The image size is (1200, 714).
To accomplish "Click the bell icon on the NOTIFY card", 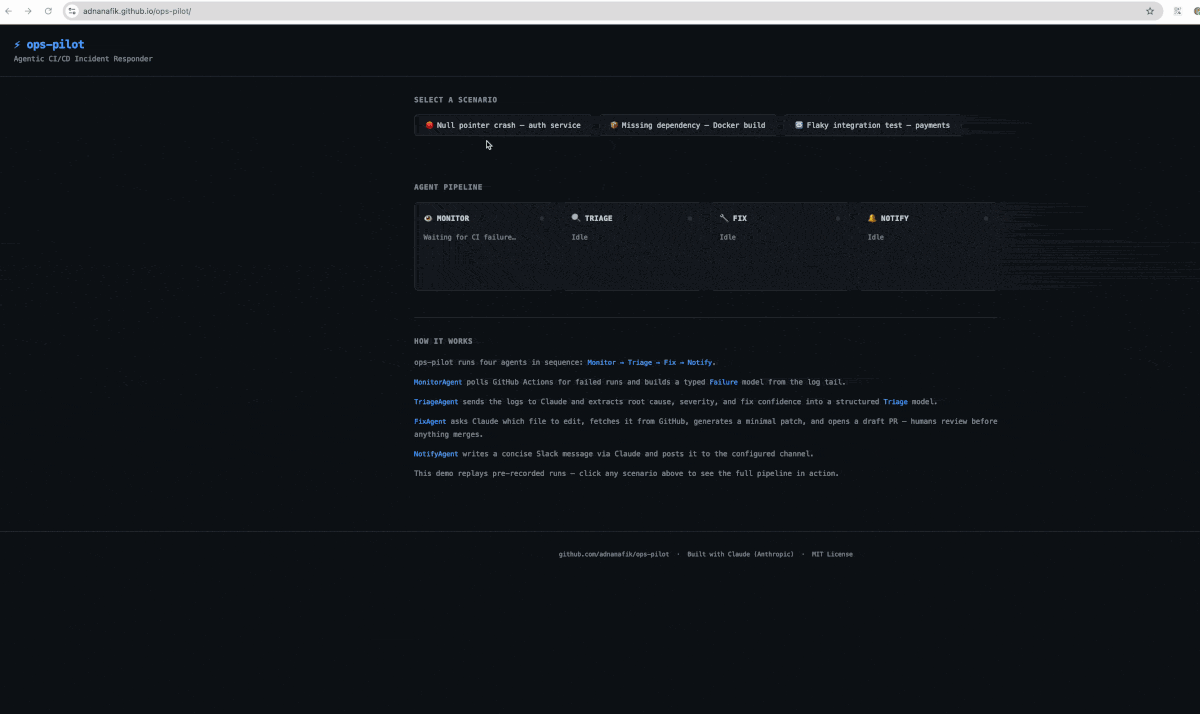I will pyautogui.click(x=870, y=218).
